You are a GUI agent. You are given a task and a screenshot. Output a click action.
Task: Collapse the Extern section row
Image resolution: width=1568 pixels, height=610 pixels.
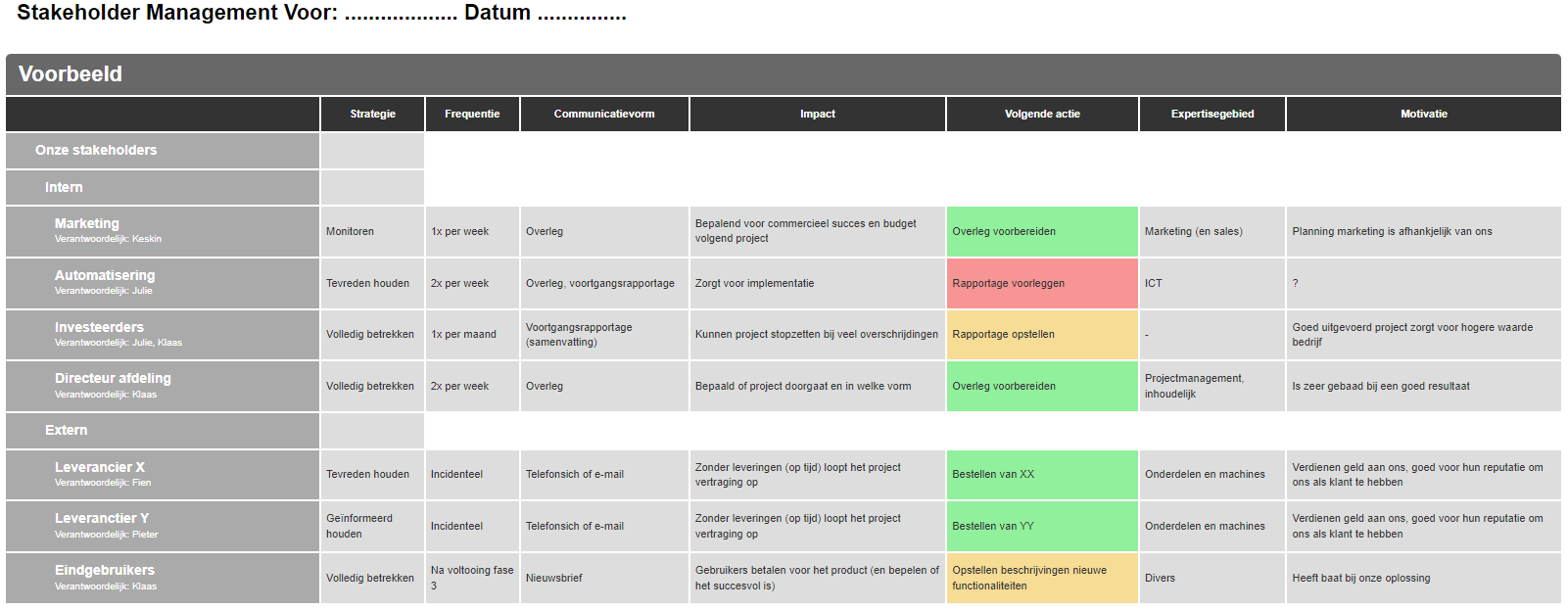(x=66, y=430)
